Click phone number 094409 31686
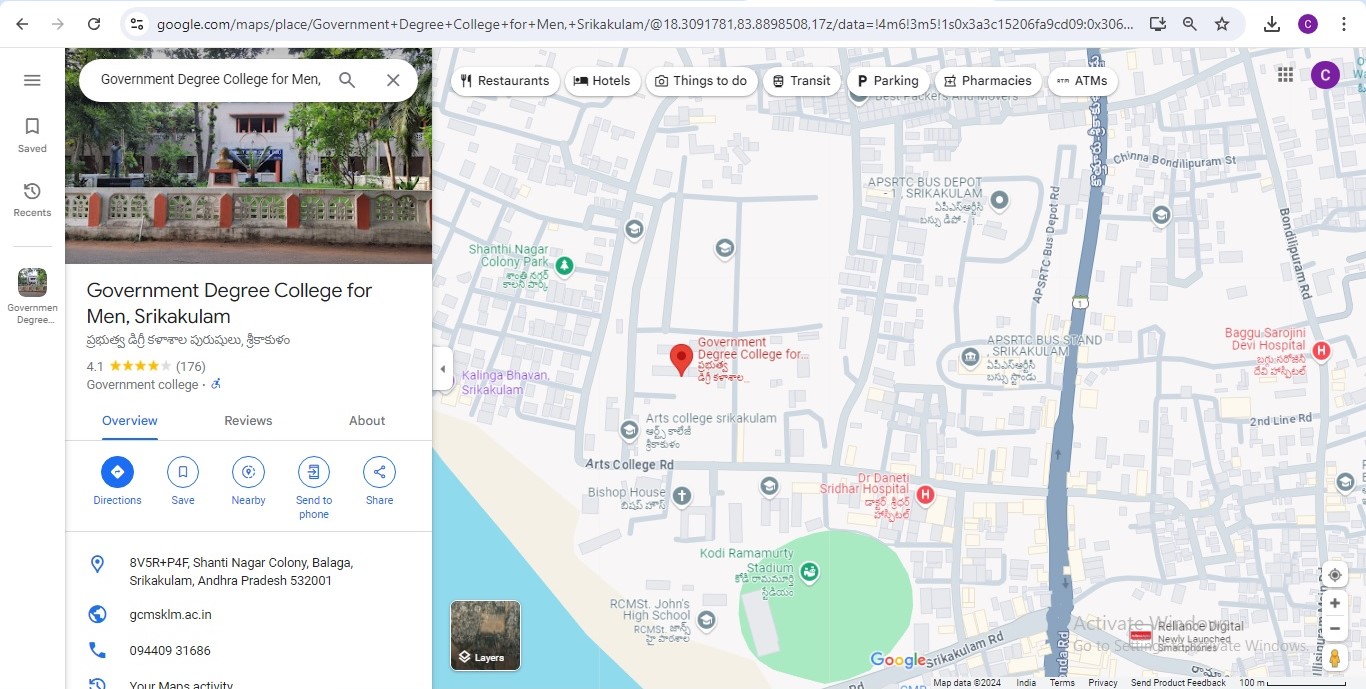The height and width of the screenshot is (689, 1366). pos(170,651)
